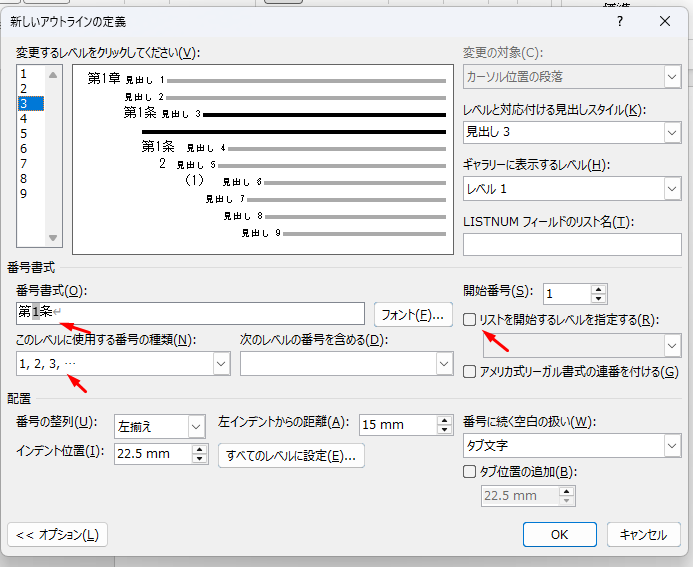Screen dimensions: 693x567
Task: Enable リストを開始するレベルを指定する checkbox
Action: (x=470, y=319)
